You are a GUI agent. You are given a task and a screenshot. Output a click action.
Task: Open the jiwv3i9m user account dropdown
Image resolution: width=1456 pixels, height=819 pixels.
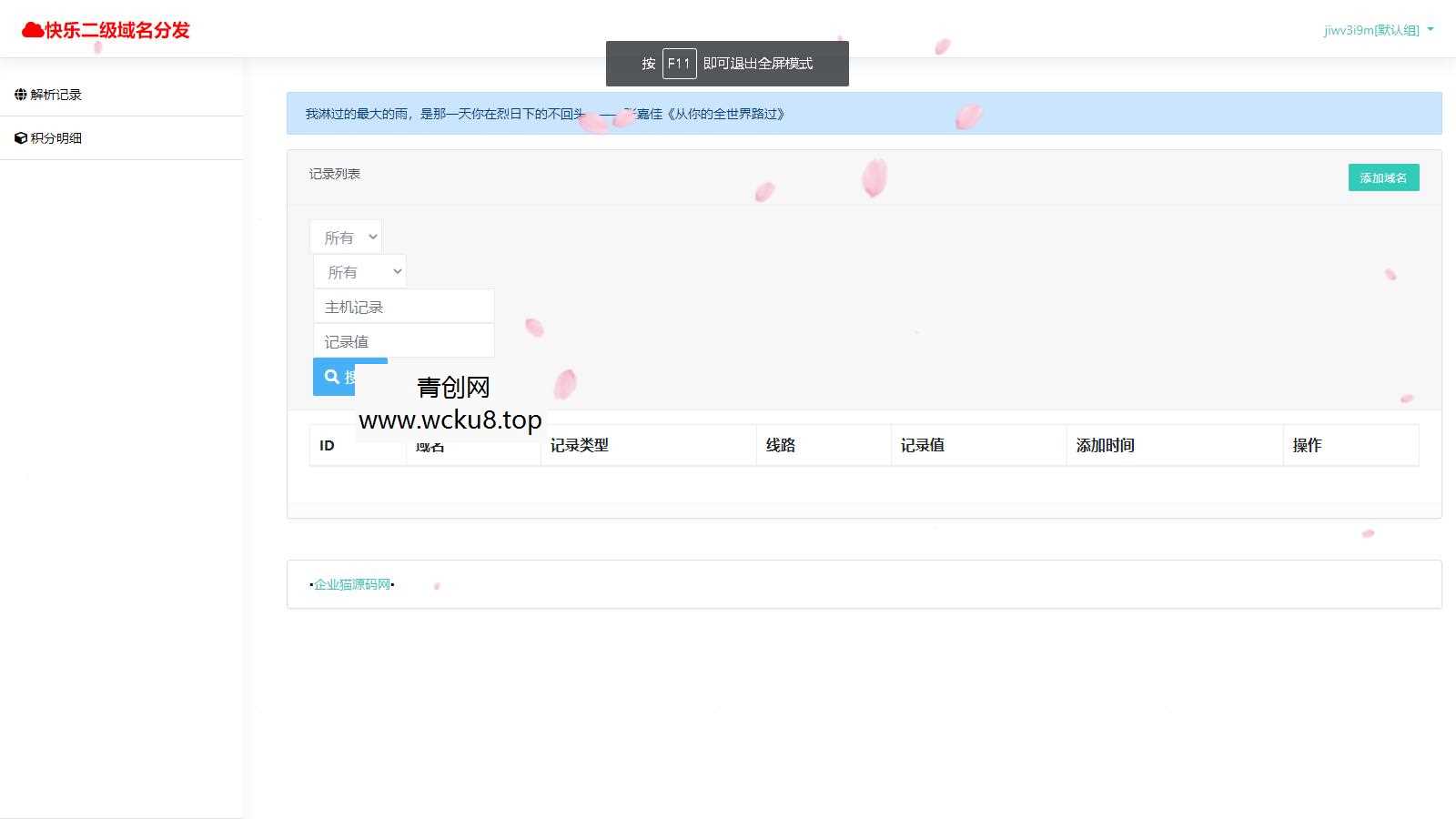[1378, 30]
